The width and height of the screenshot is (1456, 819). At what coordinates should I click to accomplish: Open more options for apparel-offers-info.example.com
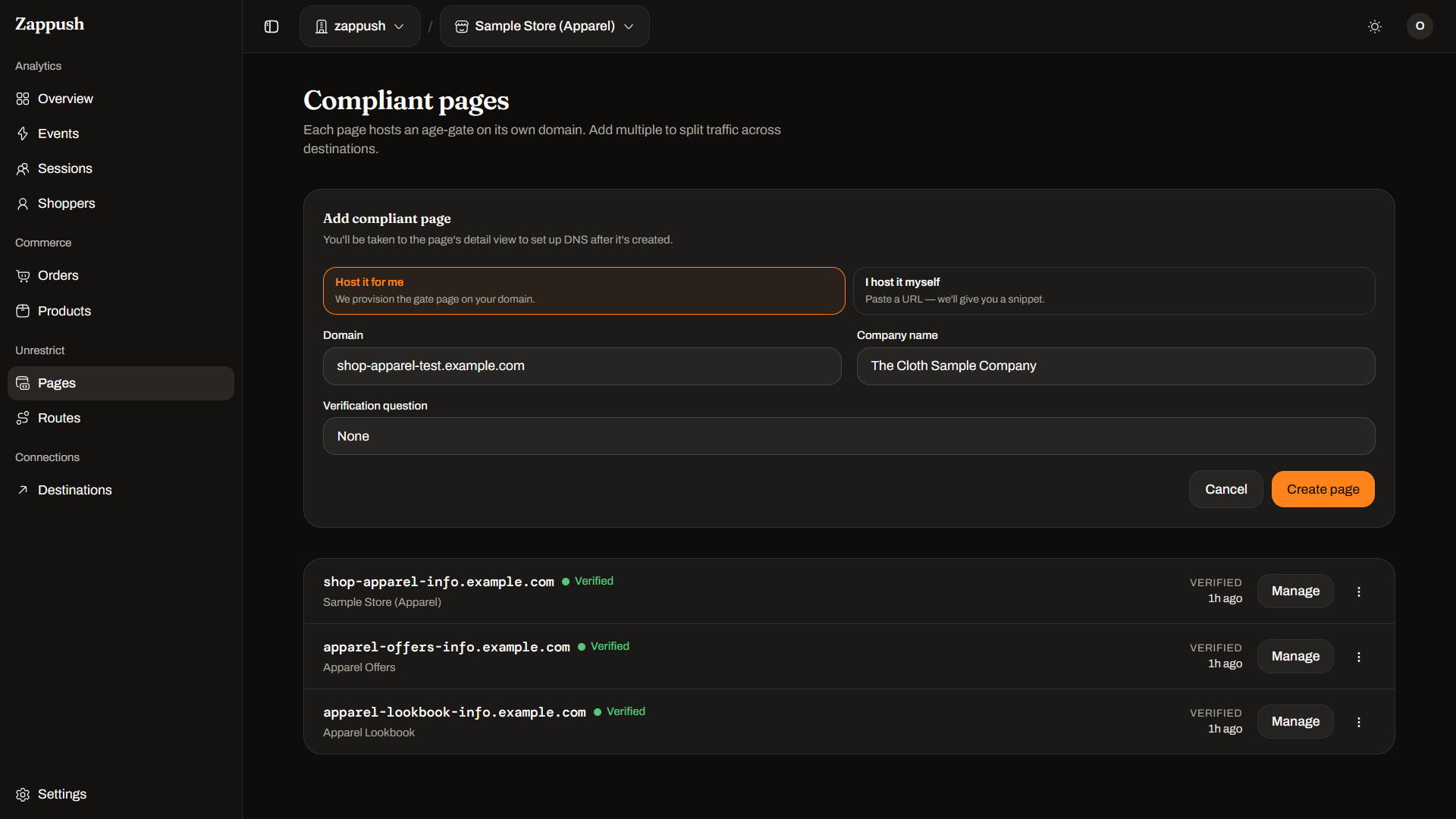click(x=1359, y=657)
